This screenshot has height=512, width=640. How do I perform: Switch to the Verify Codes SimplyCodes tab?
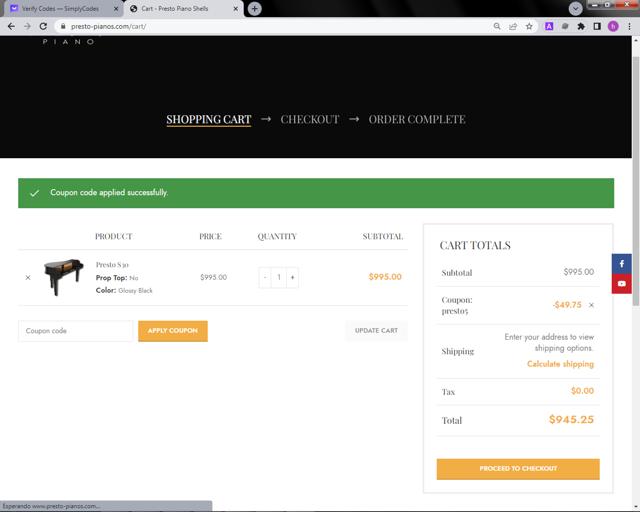pyautogui.click(x=61, y=9)
